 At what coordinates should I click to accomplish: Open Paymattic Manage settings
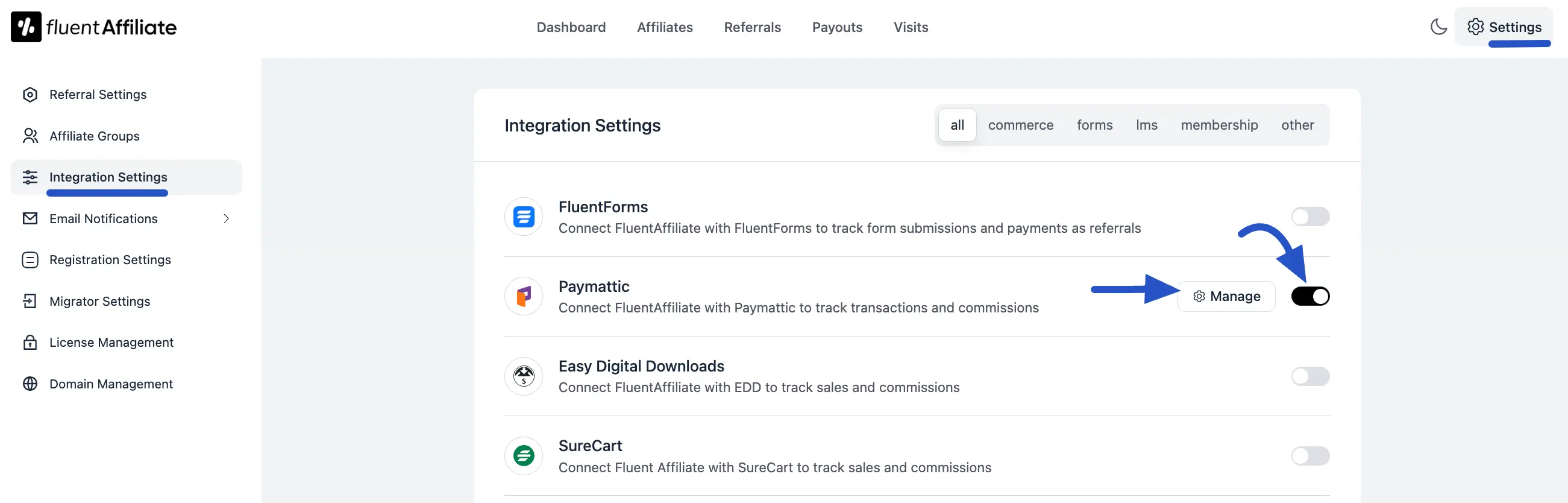[1226, 297]
